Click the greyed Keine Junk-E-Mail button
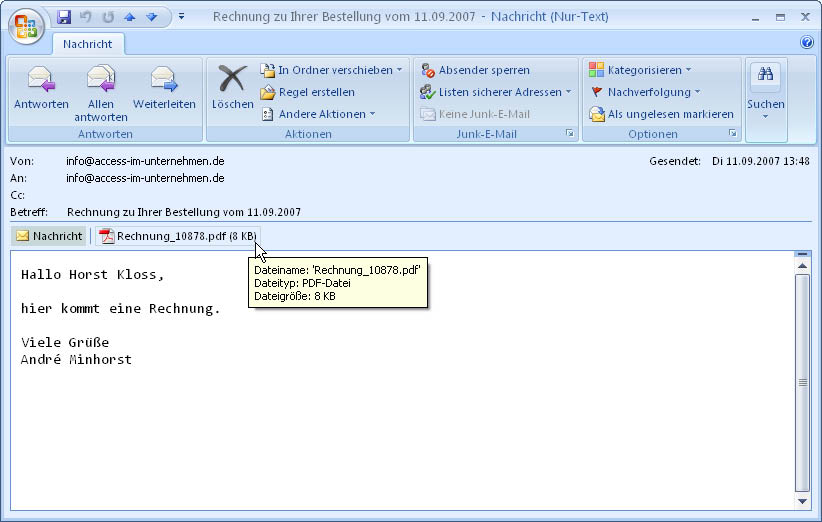 click(475, 114)
